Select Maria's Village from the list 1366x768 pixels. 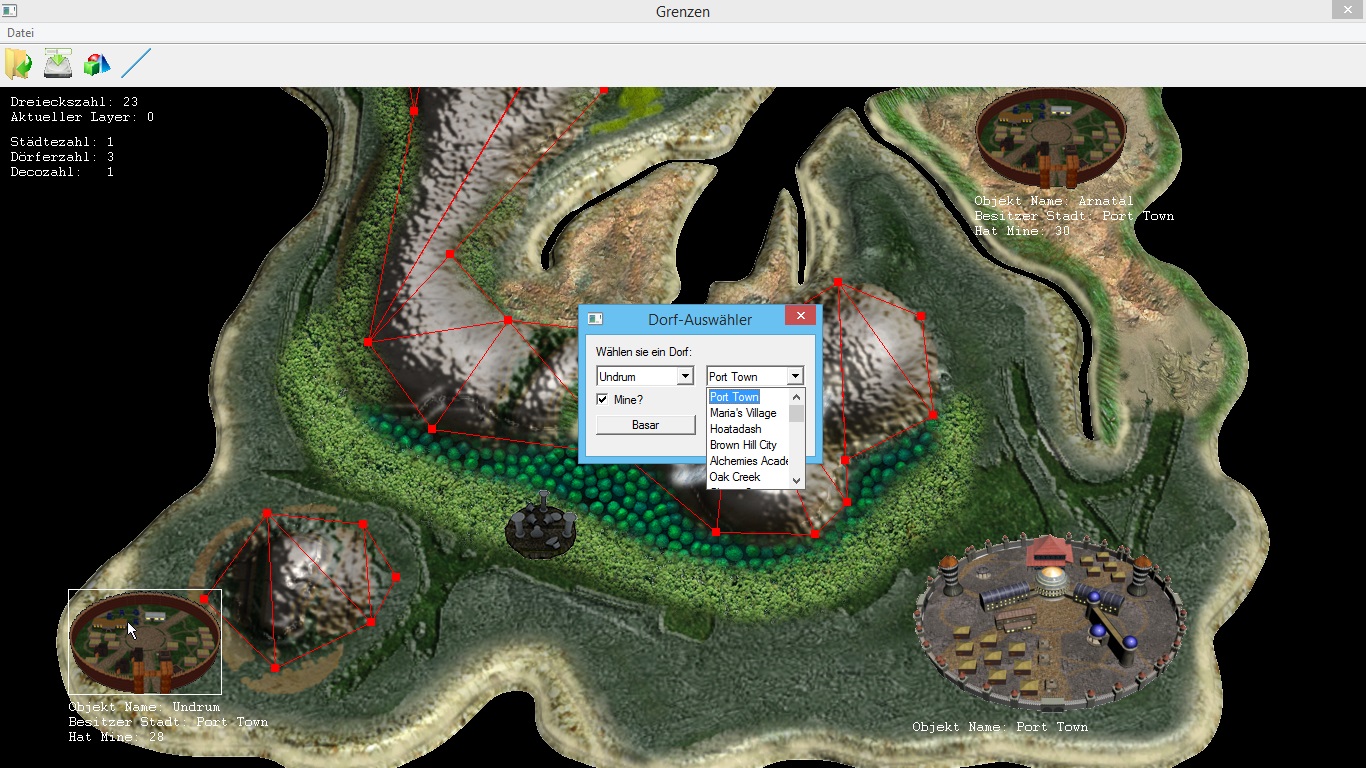[x=743, y=413]
